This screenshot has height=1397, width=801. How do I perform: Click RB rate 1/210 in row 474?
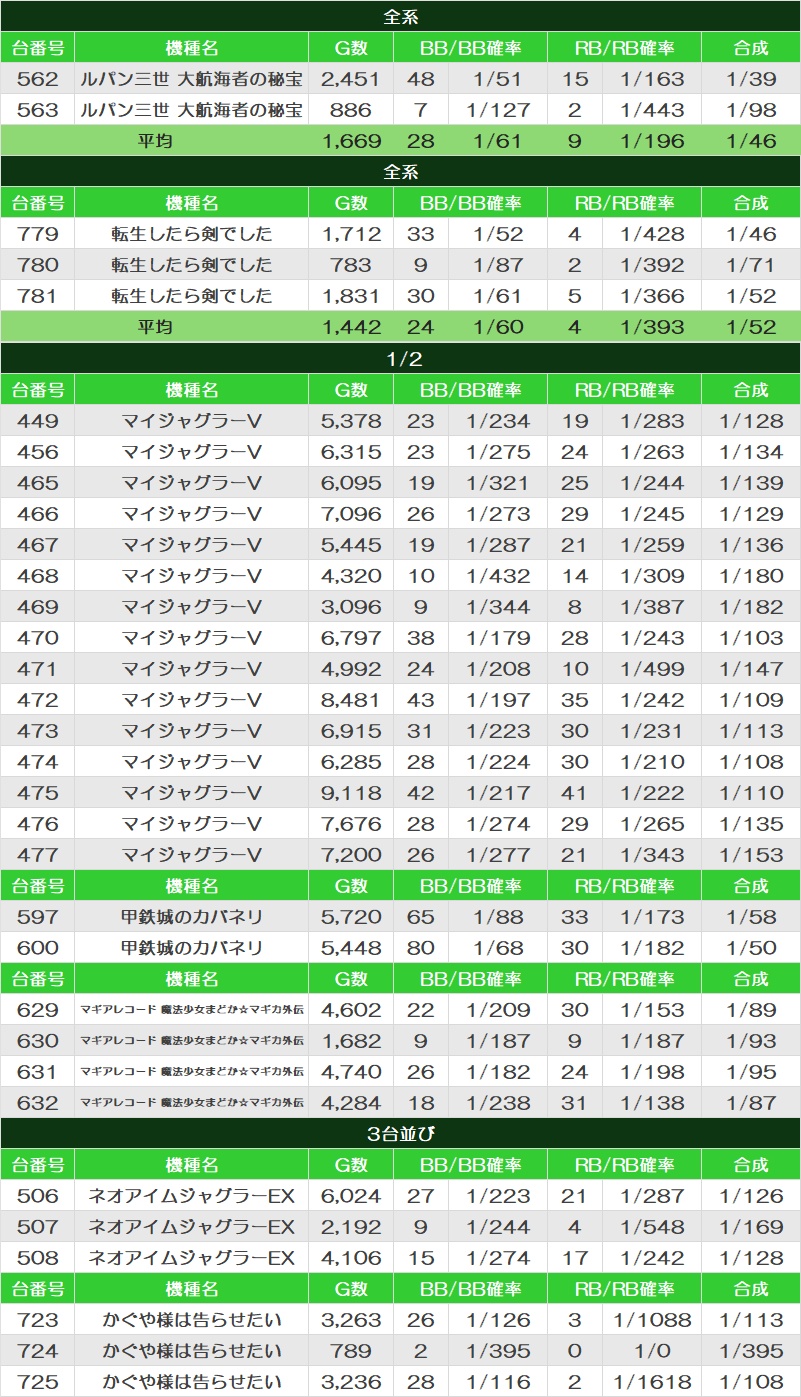point(652,762)
